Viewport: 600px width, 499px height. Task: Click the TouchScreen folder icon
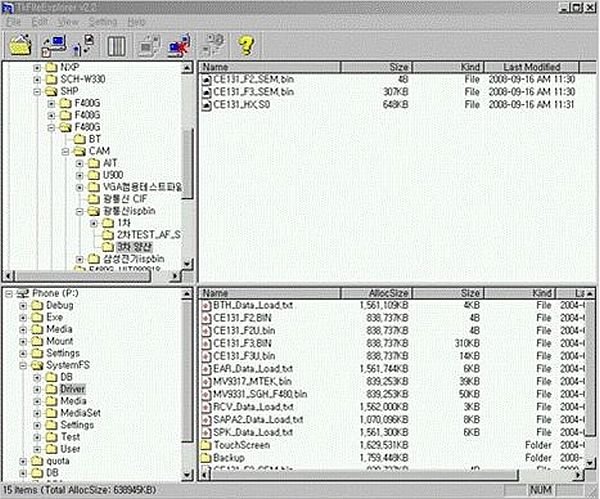pos(206,445)
